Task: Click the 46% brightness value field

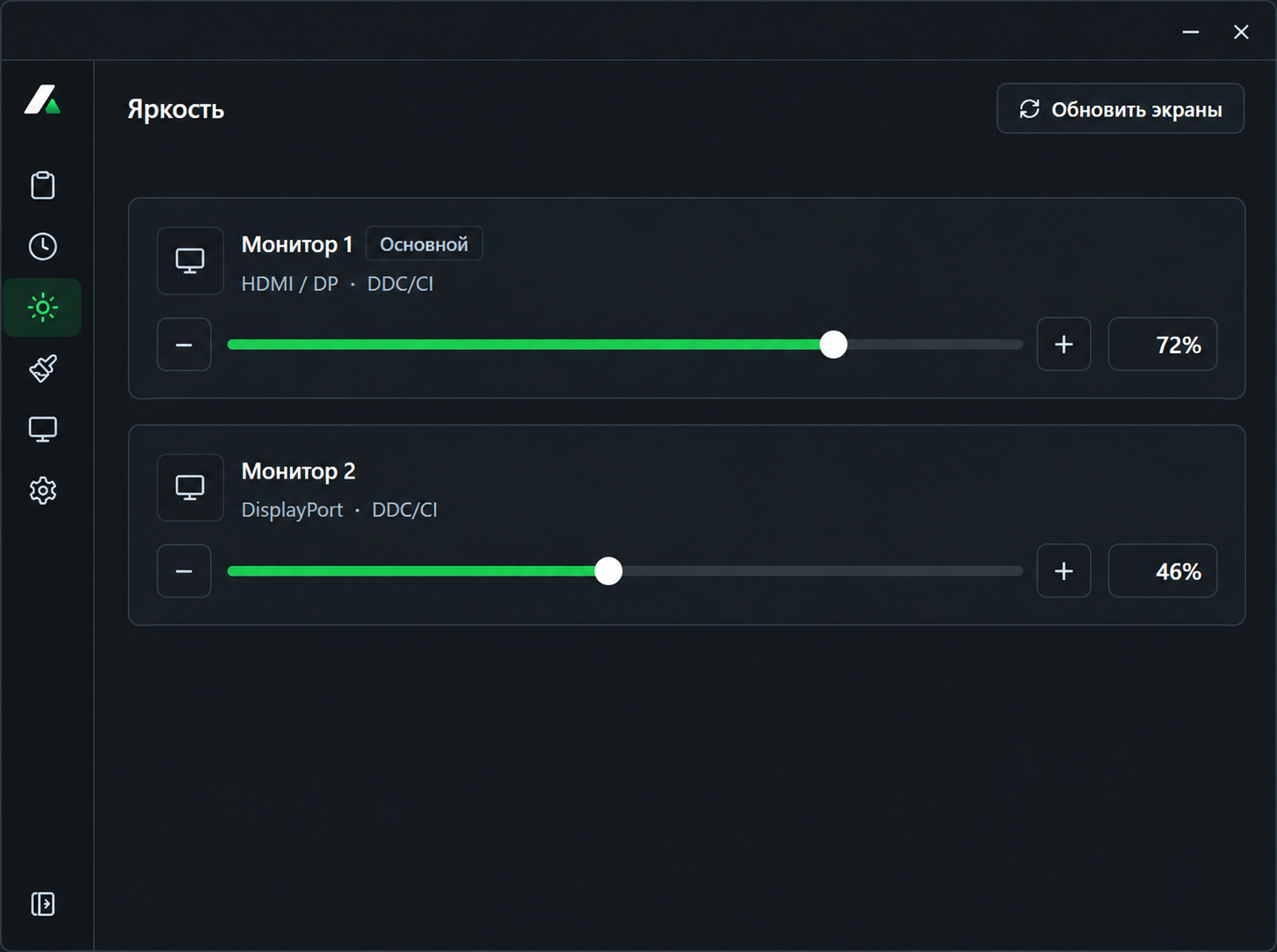Action: click(x=1162, y=571)
